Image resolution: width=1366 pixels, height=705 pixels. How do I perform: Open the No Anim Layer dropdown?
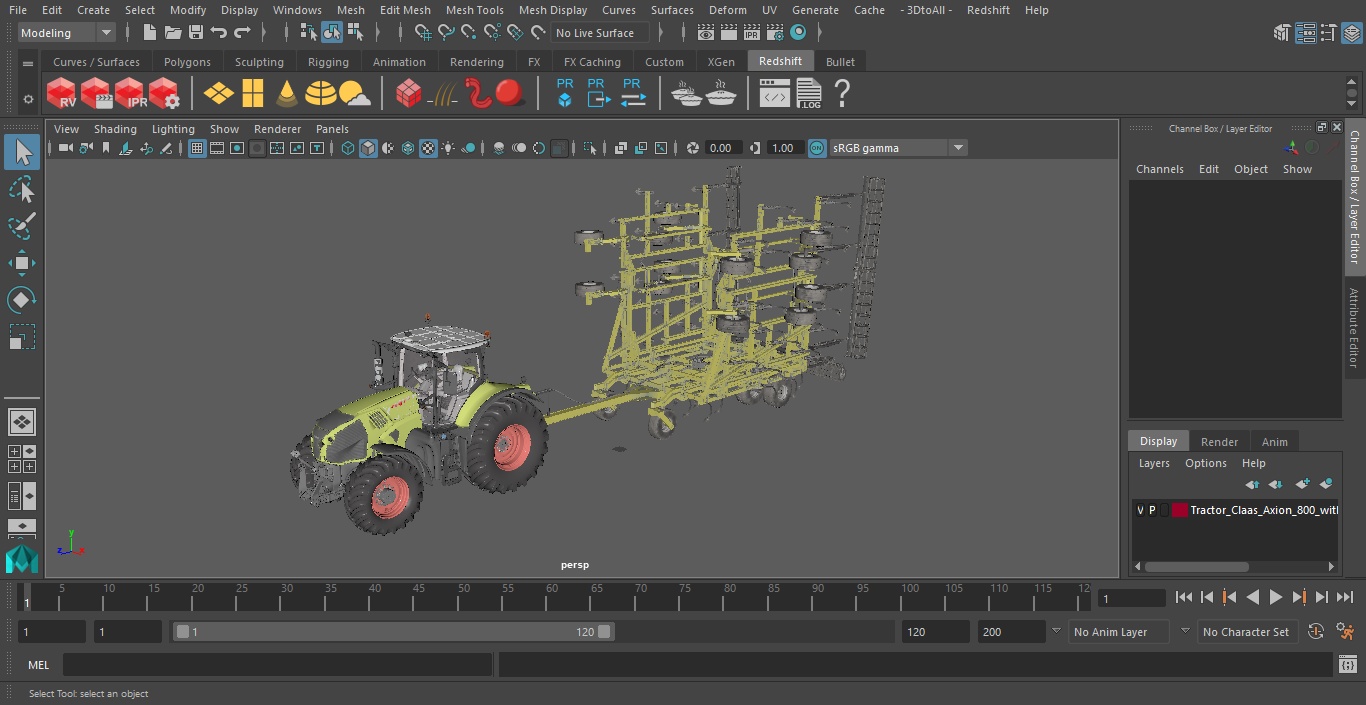[x=1119, y=632]
